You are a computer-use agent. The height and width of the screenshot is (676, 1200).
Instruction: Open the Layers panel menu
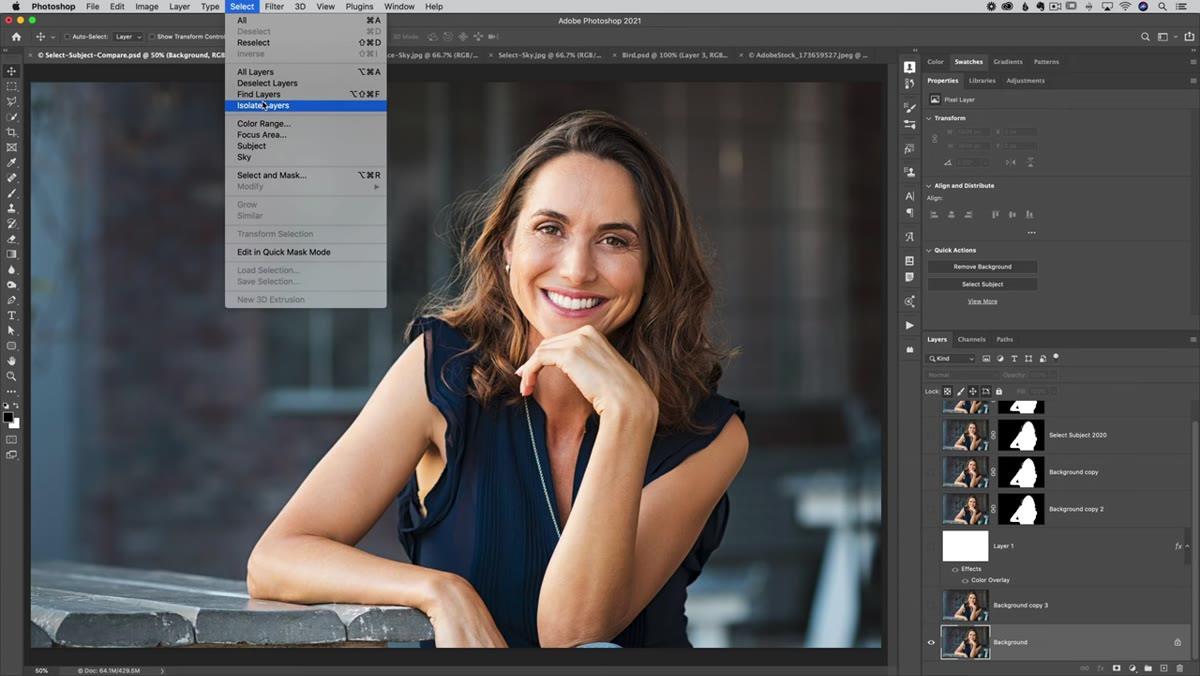point(1193,339)
